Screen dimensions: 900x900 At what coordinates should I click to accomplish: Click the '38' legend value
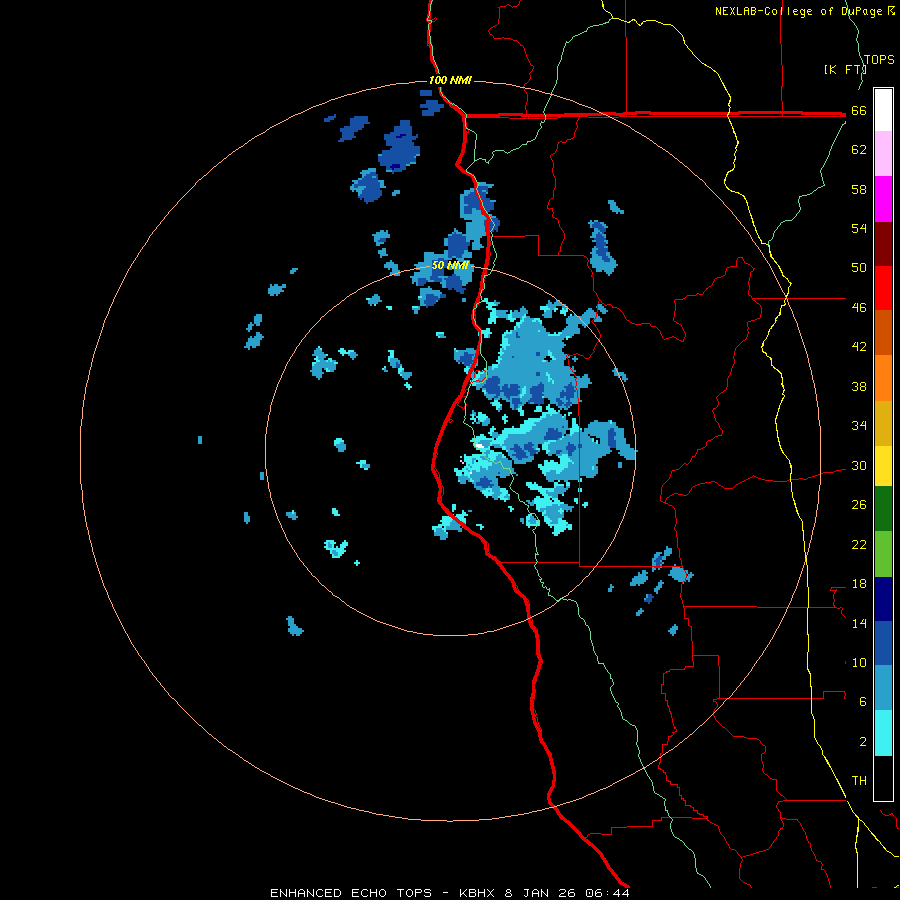coord(859,387)
